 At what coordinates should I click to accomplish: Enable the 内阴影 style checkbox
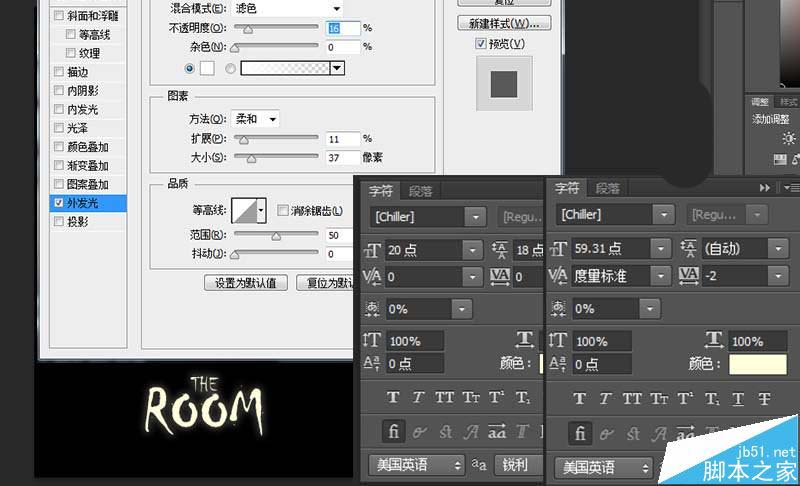(x=59, y=91)
